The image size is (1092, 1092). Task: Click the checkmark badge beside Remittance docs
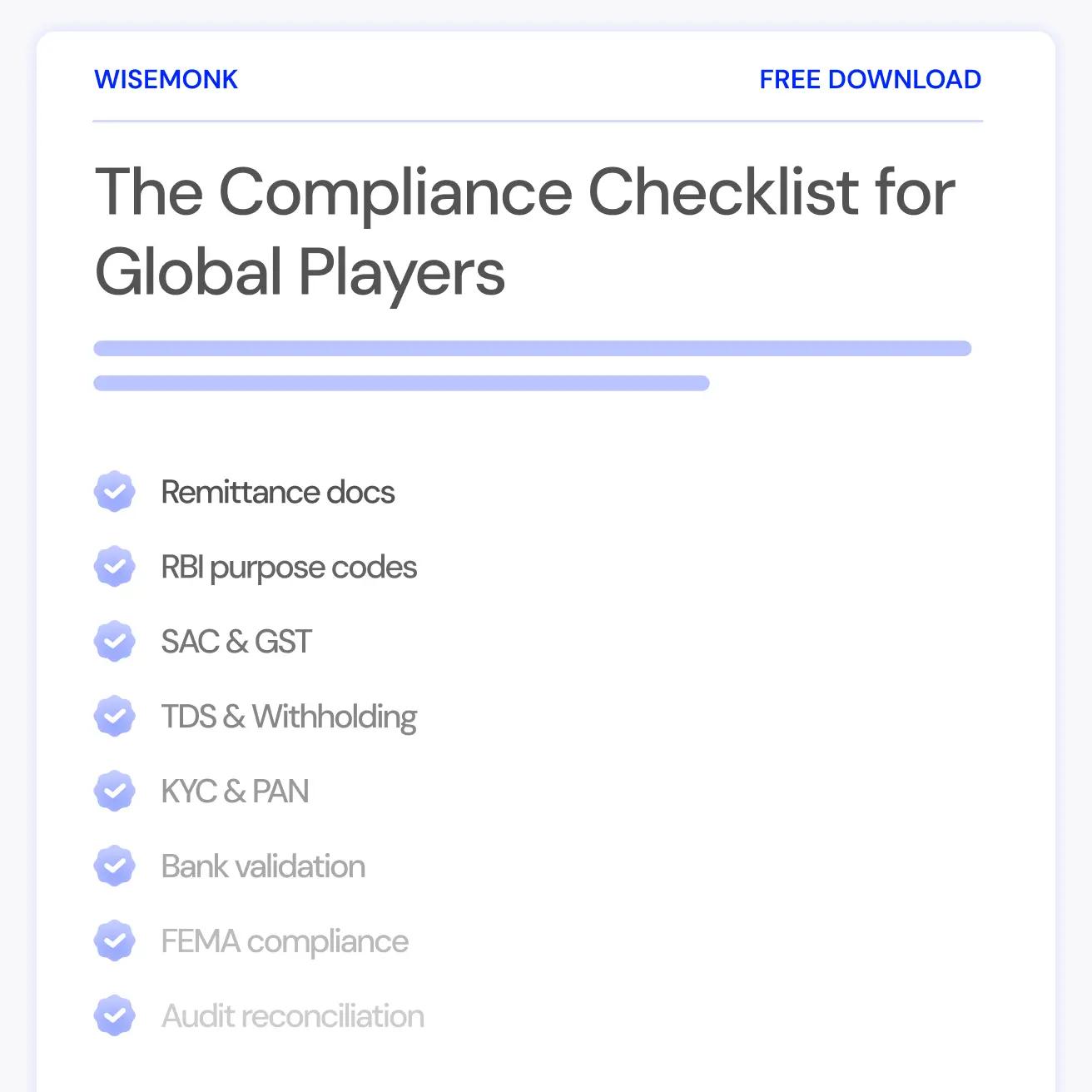(115, 492)
